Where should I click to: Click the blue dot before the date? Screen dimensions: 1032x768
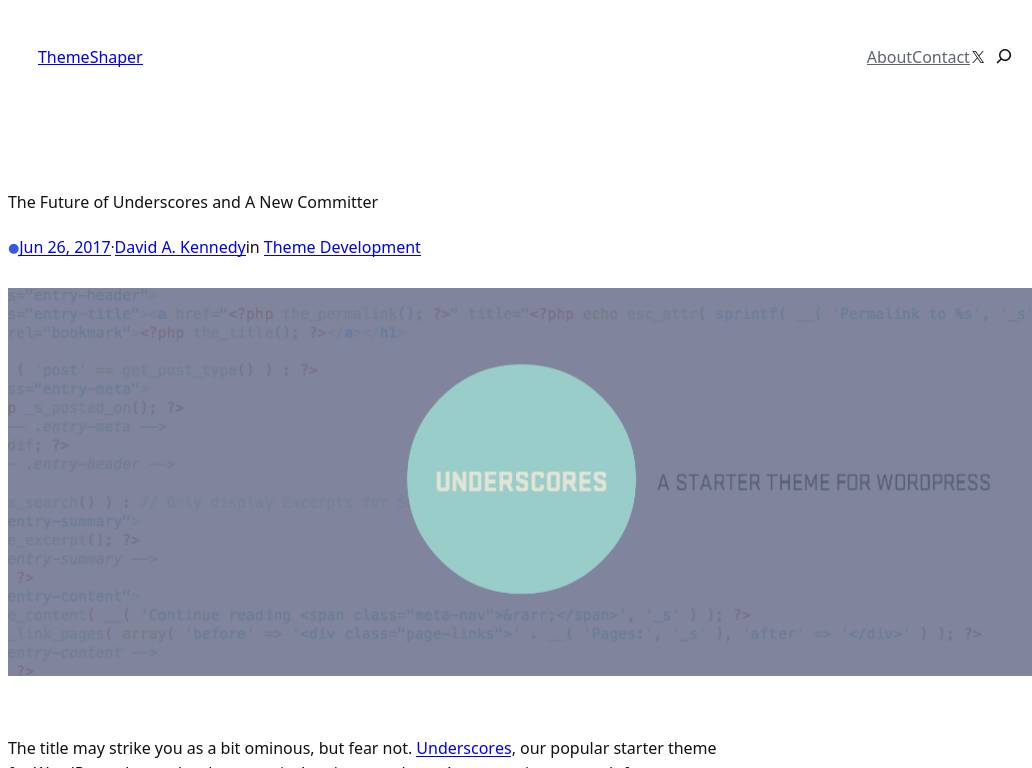[13, 249]
